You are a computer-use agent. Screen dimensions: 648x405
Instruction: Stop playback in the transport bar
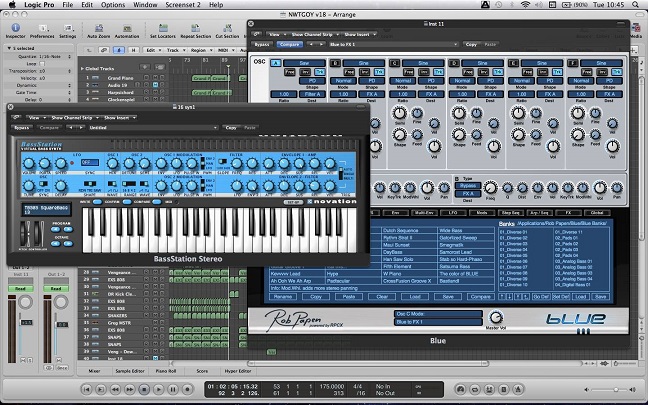(144, 389)
